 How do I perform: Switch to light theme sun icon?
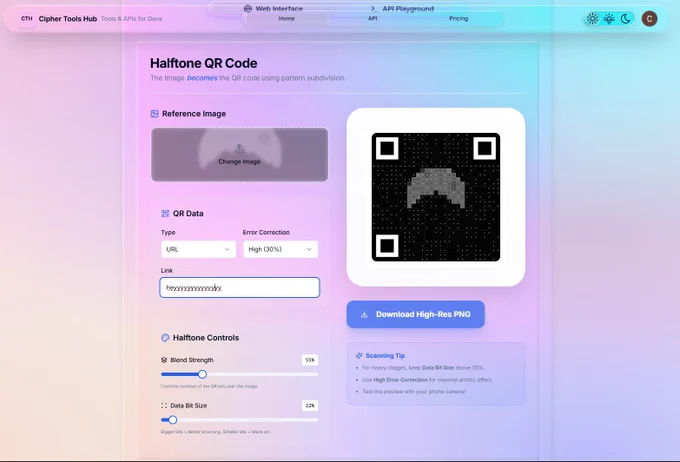pyautogui.click(x=592, y=19)
